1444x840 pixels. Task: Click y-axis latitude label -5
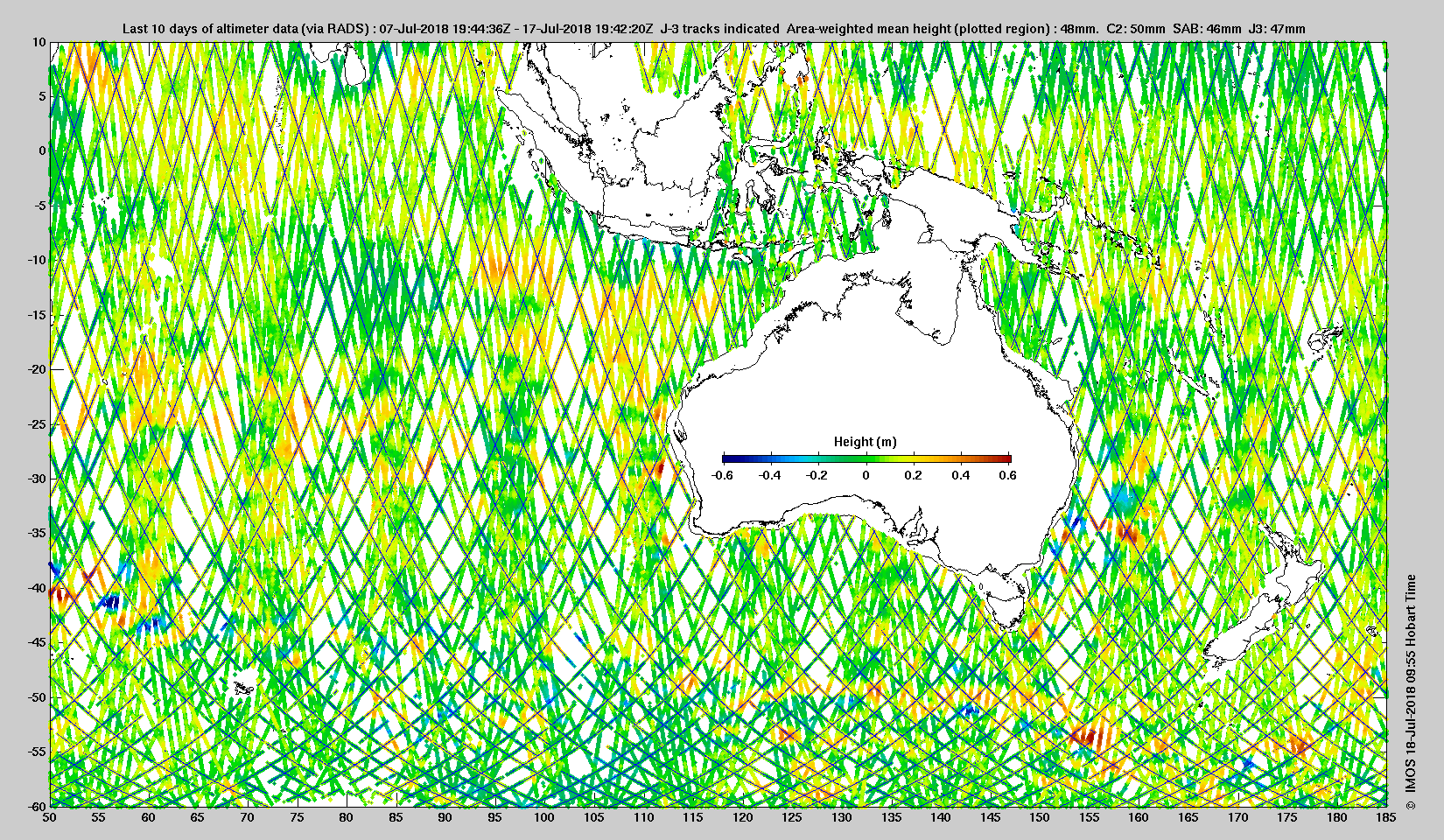[x=39, y=206]
